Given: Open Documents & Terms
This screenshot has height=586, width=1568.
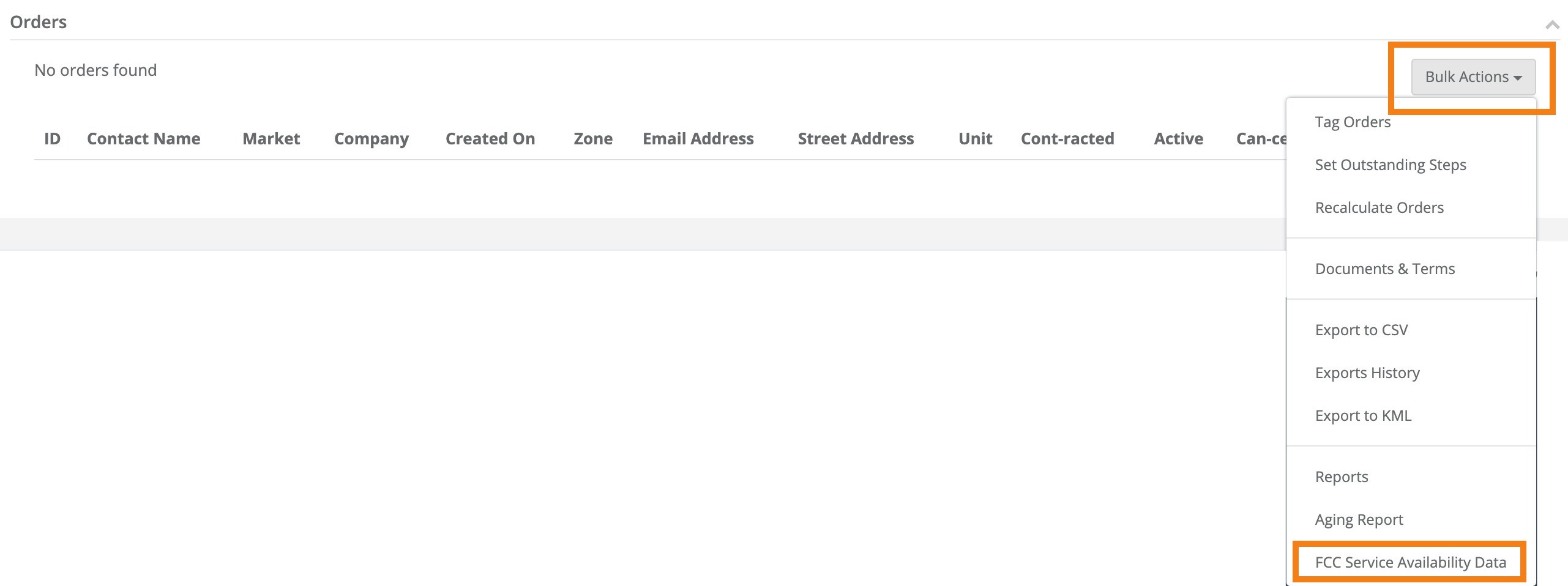Looking at the screenshot, I should coord(1385,269).
